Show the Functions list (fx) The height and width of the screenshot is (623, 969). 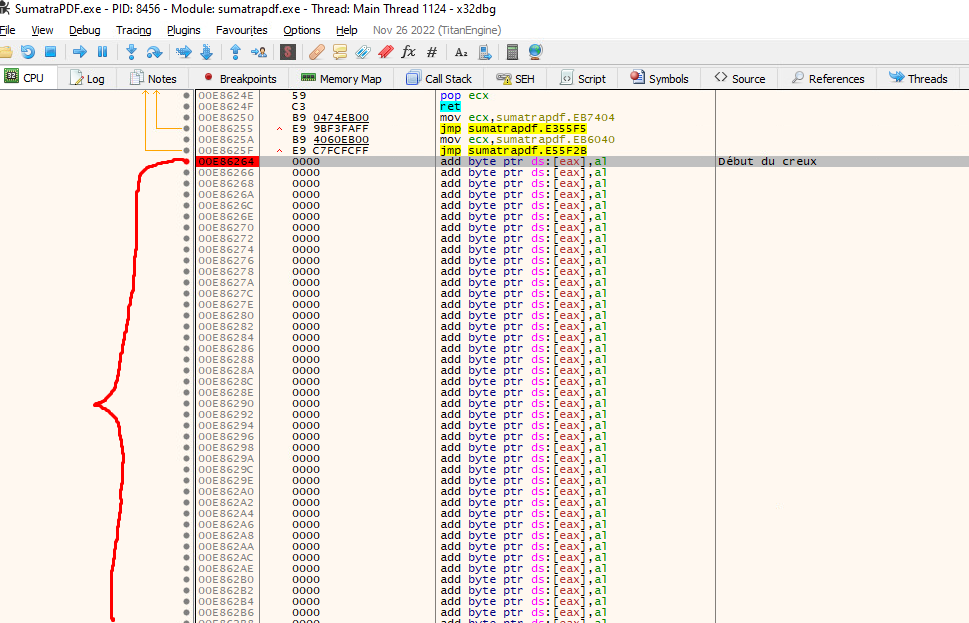pyautogui.click(x=408, y=52)
